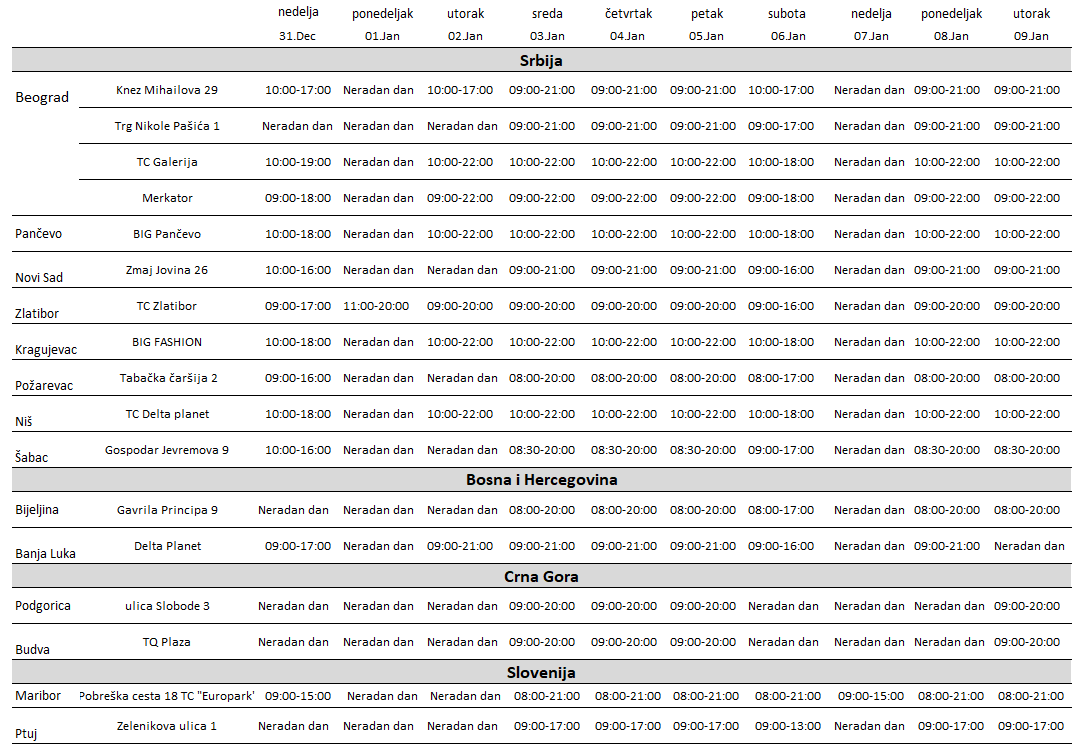Select the Gavrila Principa 9 address
Screen dimensions: 1091x756
(167, 510)
